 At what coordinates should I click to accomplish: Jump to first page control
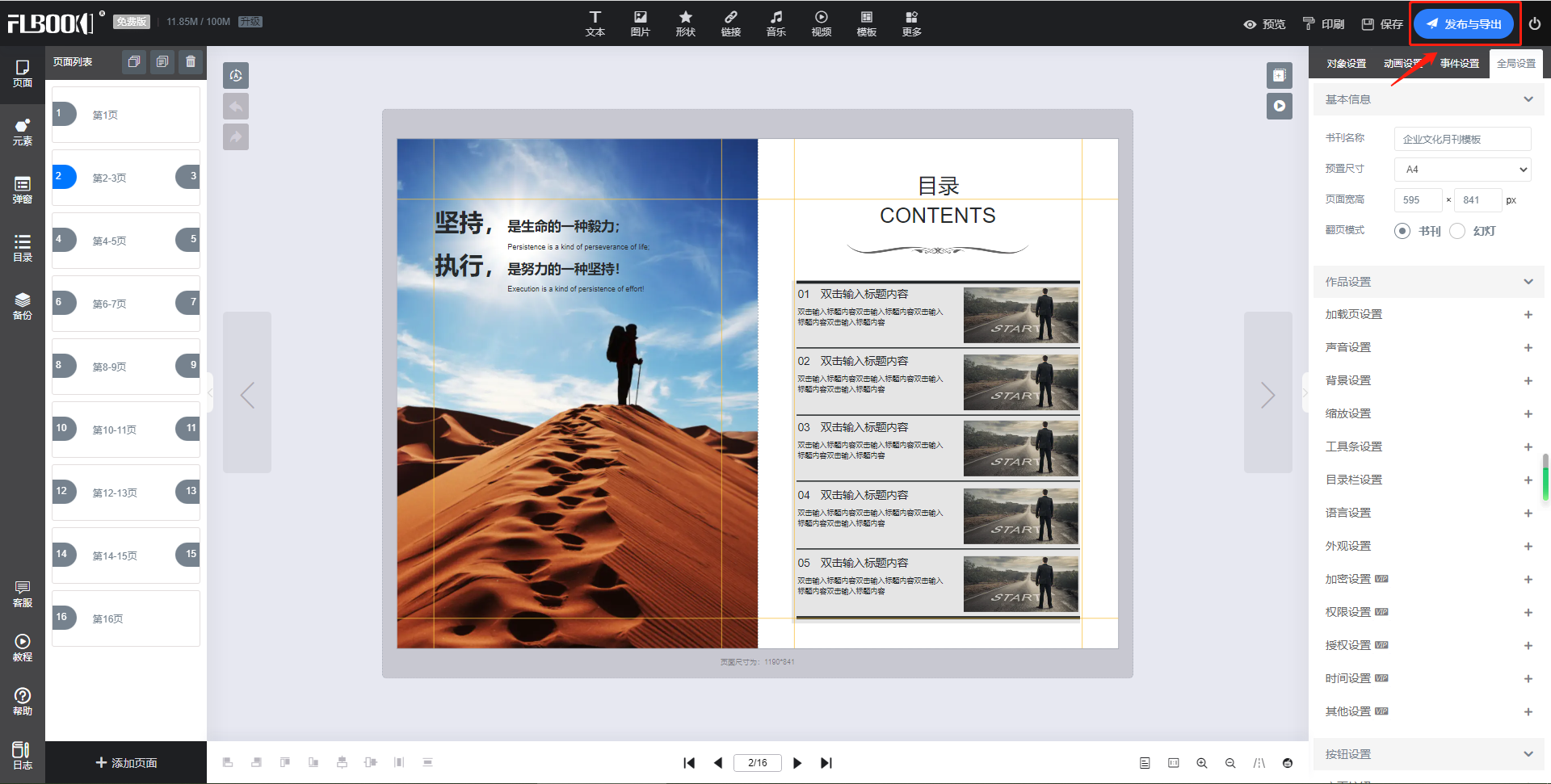(689, 763)
